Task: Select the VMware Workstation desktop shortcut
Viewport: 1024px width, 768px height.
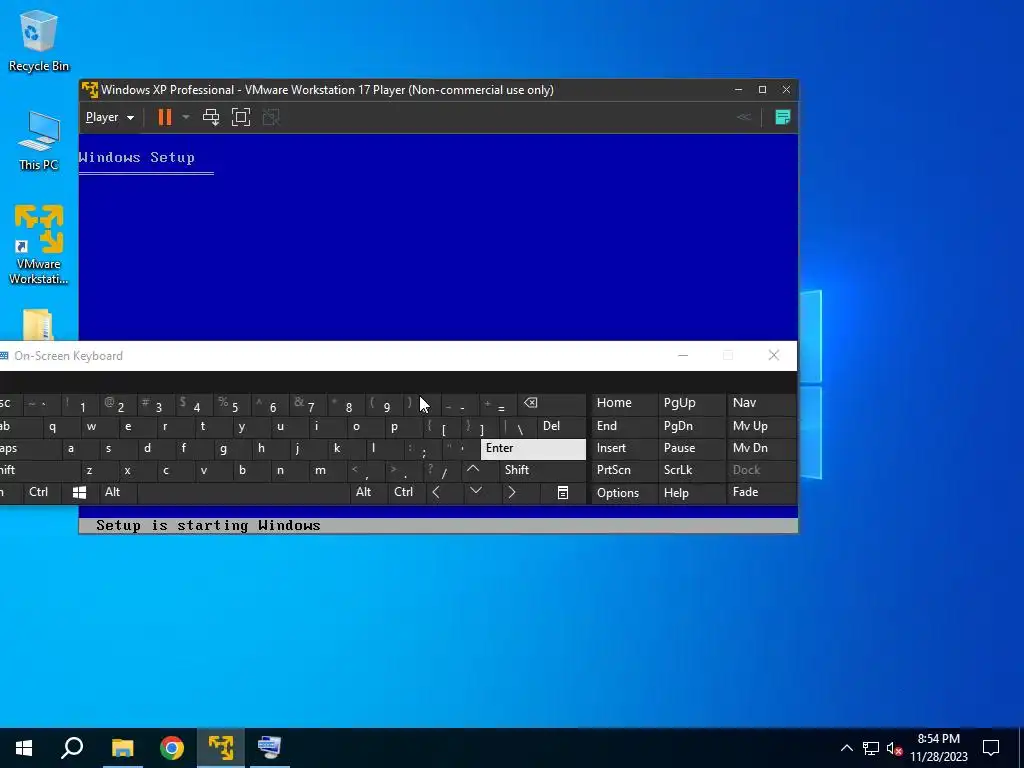Action: coord(39,245)
